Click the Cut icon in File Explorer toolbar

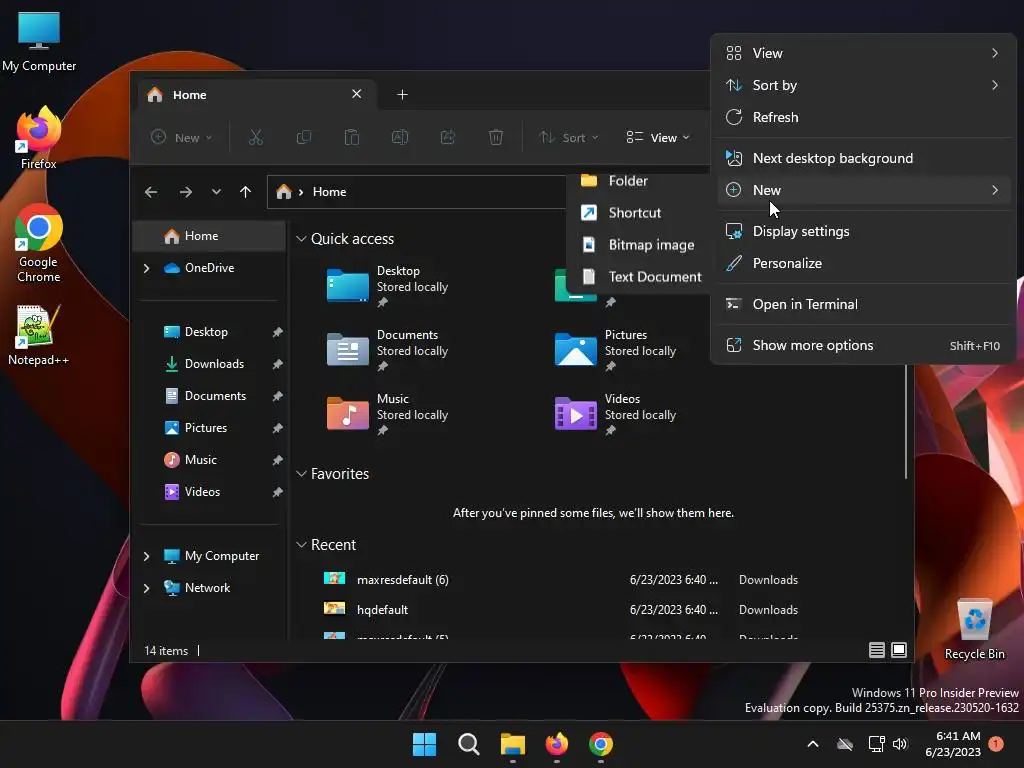click(255, 137)
